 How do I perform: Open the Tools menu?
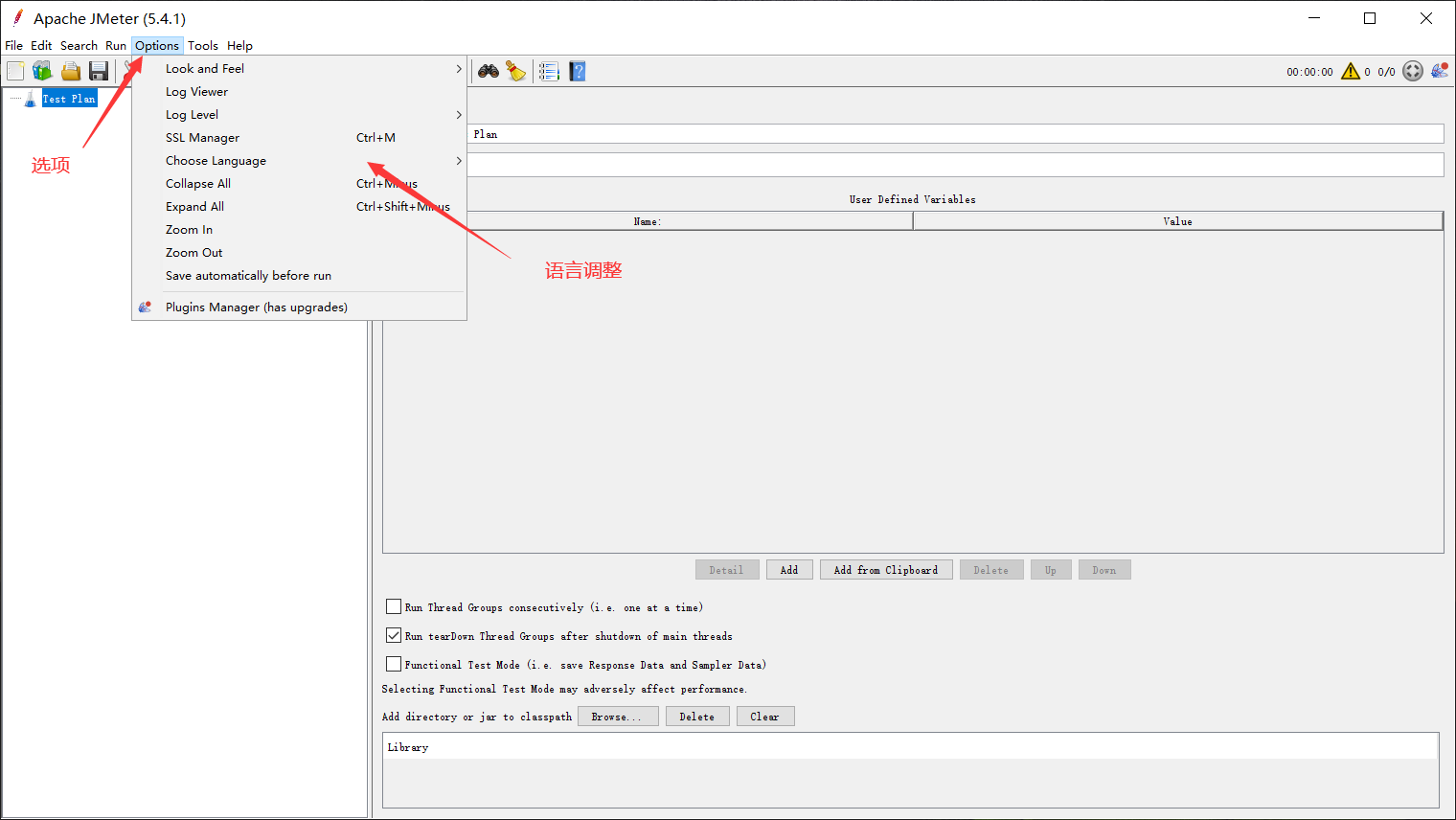pyautogui.click(x=203, y=46)
